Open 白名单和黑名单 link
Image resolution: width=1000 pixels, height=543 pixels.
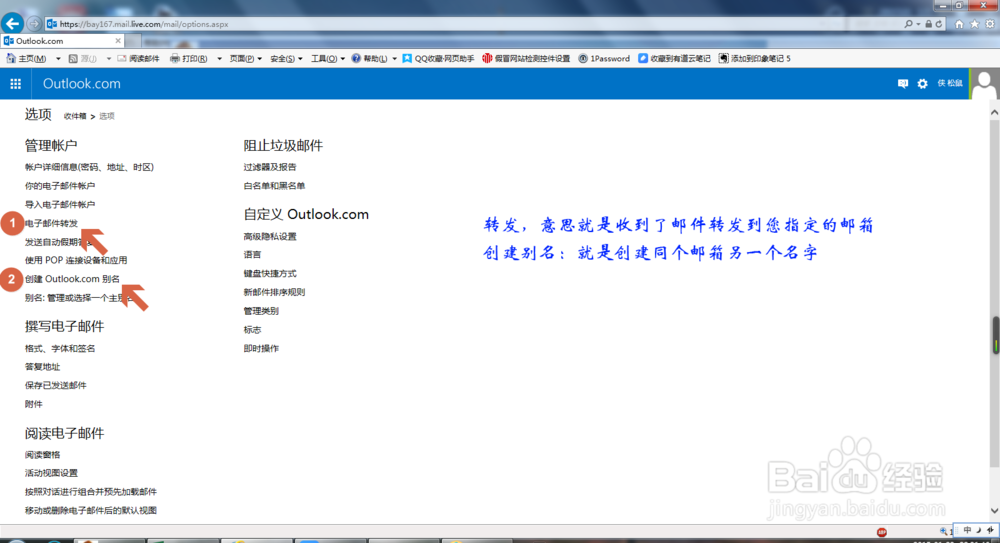[274, 186]
